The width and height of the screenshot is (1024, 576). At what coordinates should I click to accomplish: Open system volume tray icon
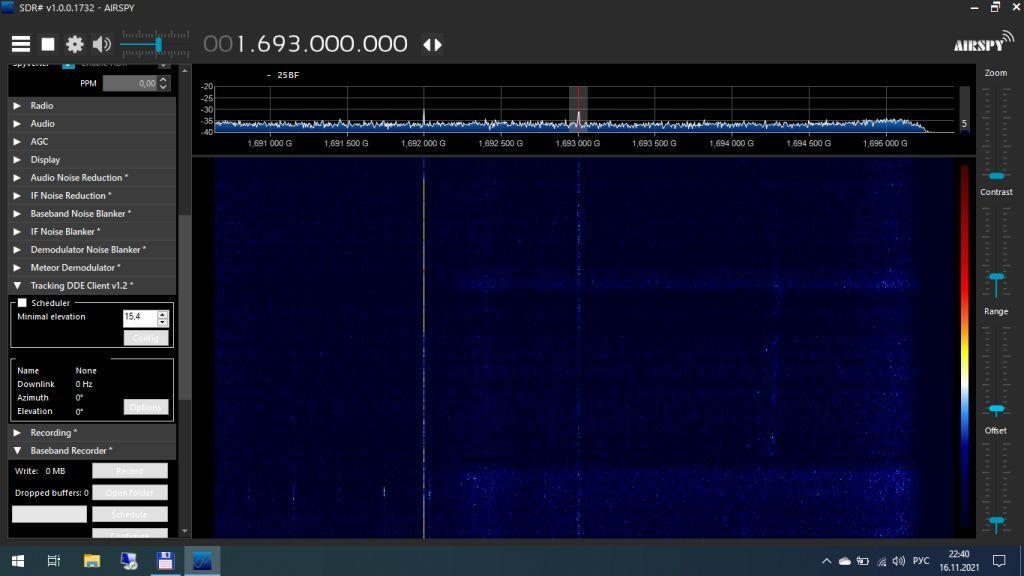(899, 561)
